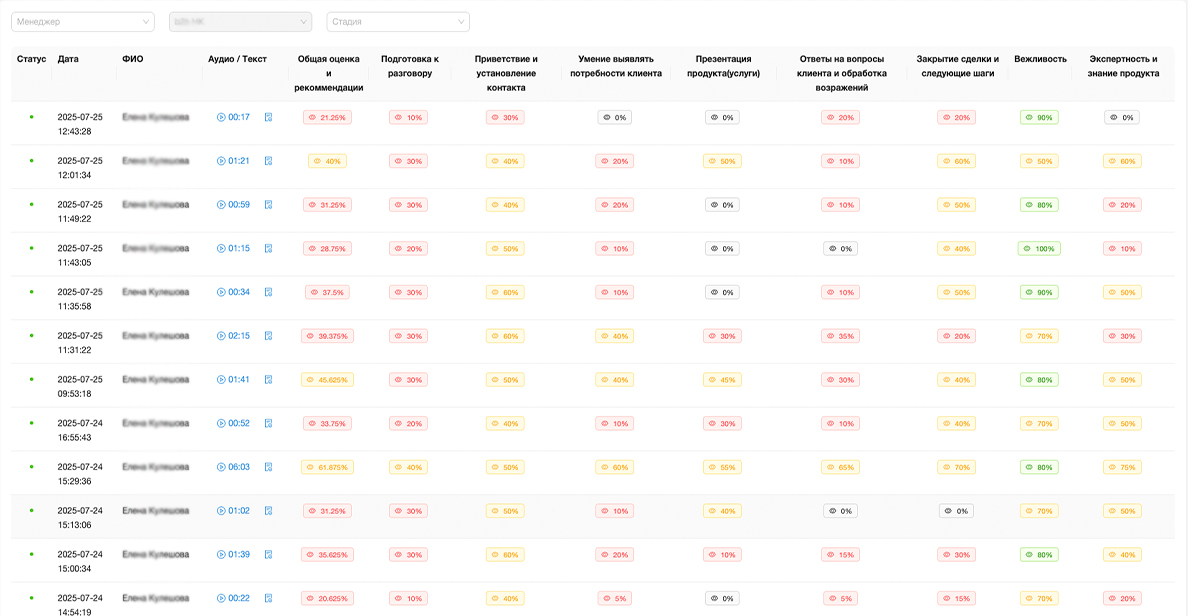Viewport: 1188px width, 616px height.
Task: Play the 00:22 audio clip
Action: pos(221,598)
